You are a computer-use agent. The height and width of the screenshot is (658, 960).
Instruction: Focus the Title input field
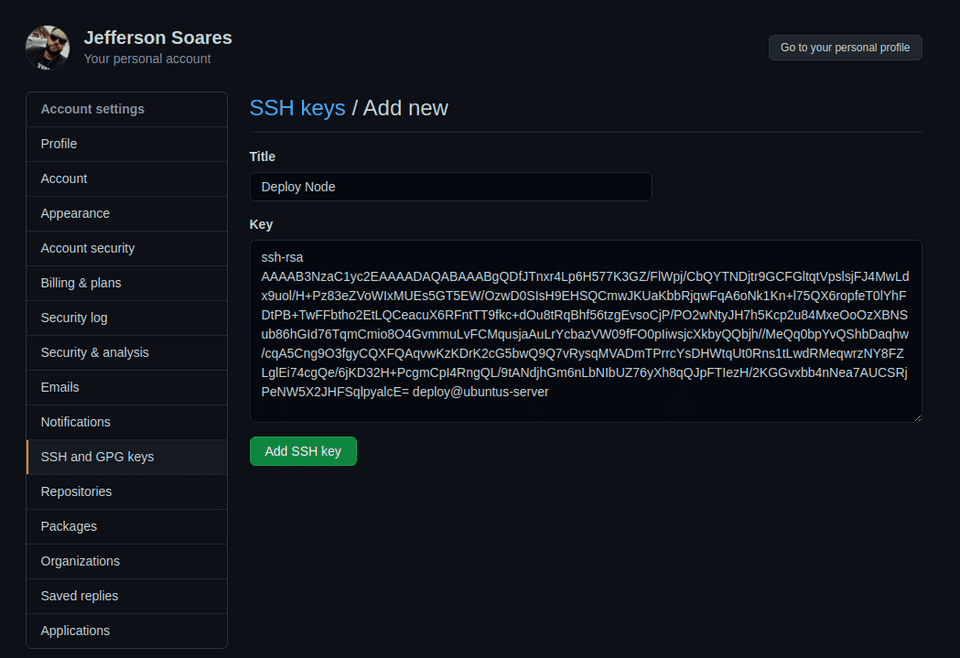(x=450, y=186)
